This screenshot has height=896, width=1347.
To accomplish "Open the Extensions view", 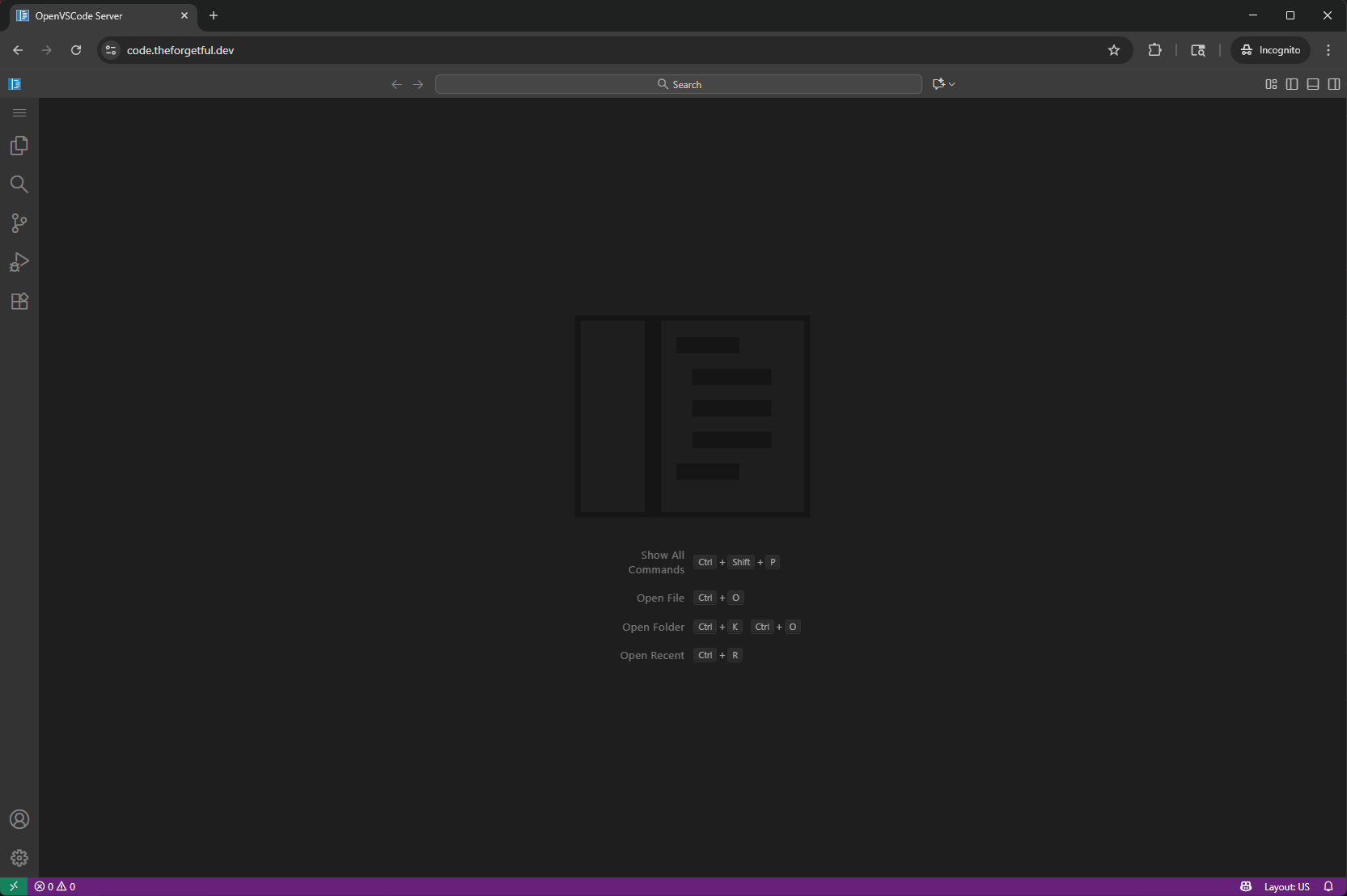I will click(x=19, y=301).
